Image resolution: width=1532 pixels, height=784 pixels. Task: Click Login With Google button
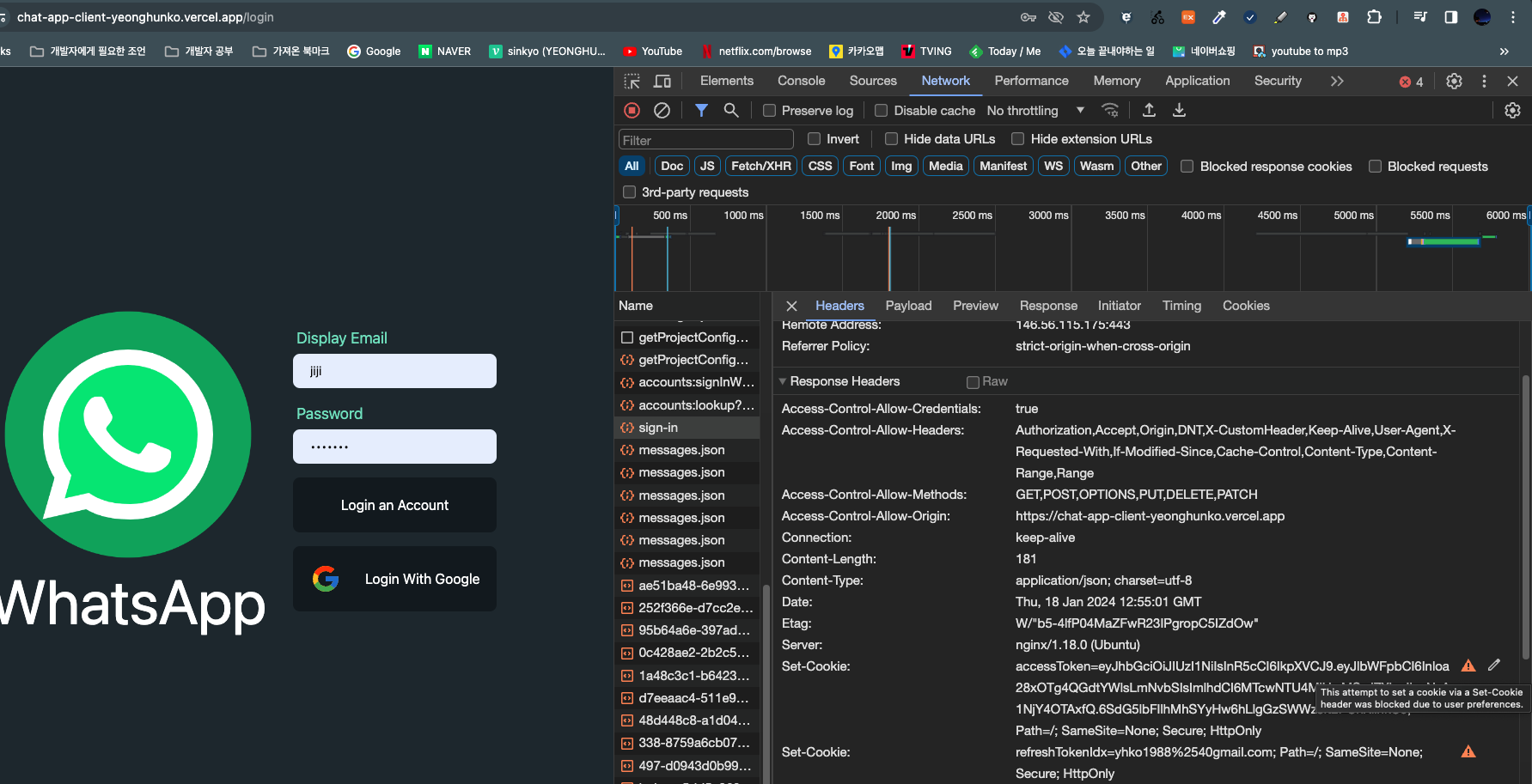[x=394, y=579]
